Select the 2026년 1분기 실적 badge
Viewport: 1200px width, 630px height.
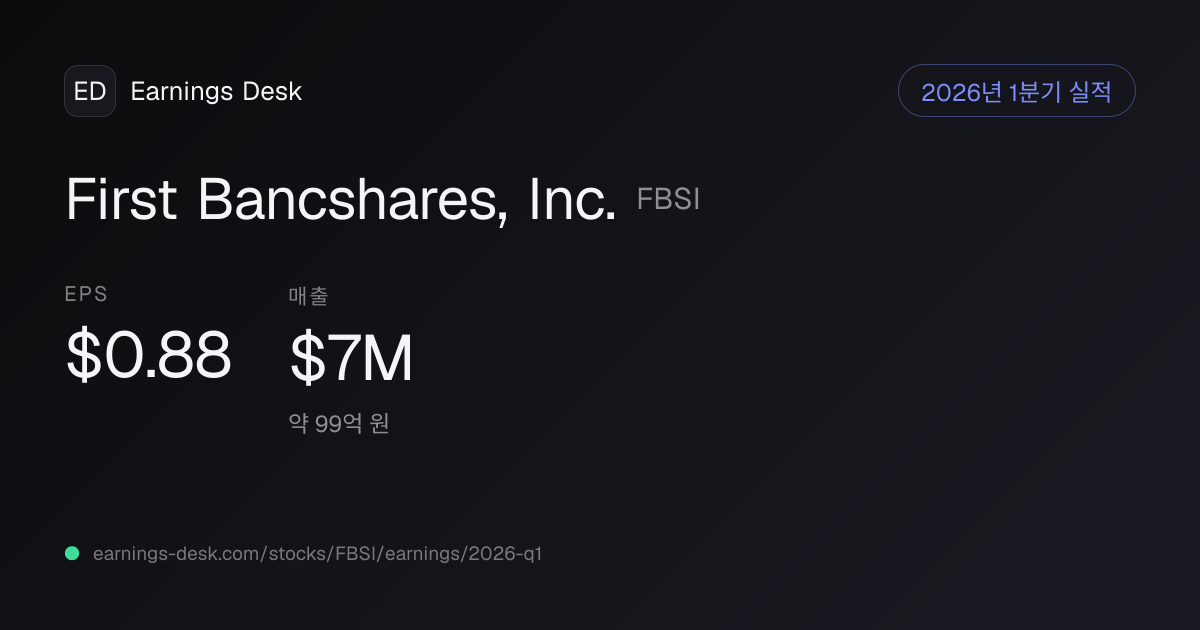(1017, 91)
